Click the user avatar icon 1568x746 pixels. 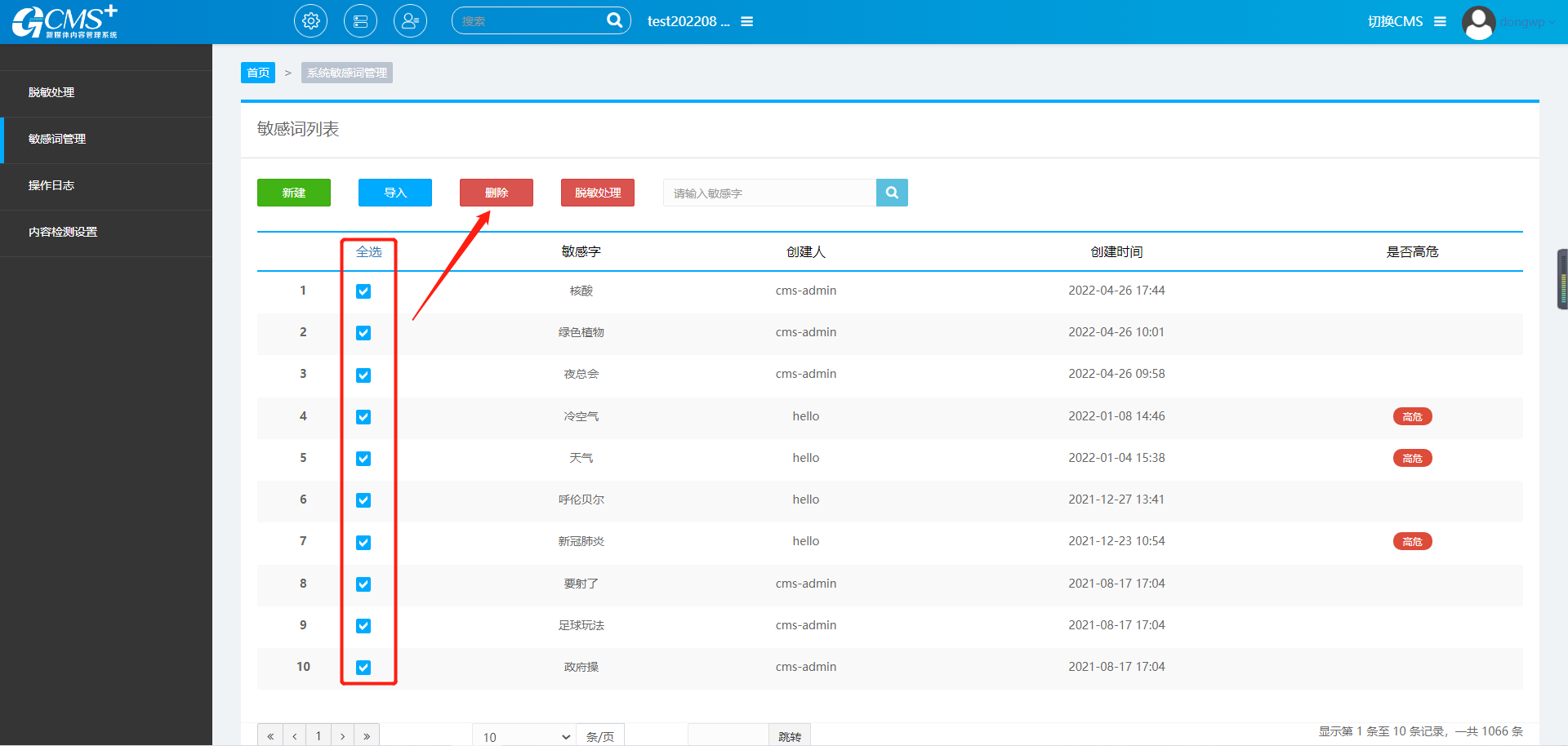click(x=1478, y=22)
